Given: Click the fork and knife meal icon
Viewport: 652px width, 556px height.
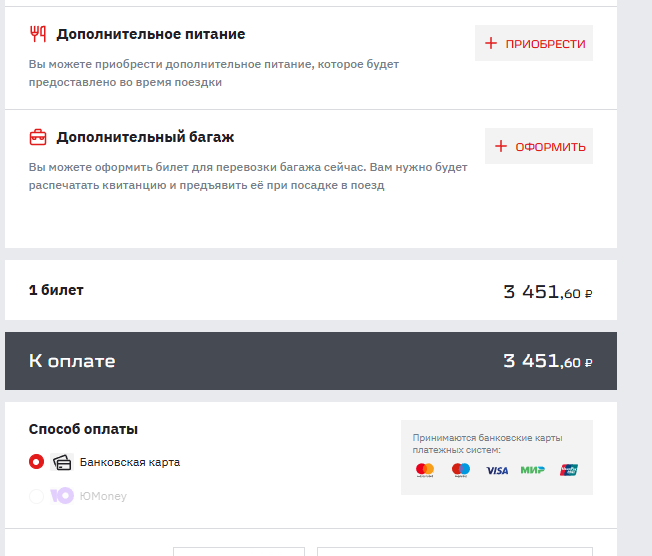Looking at the screenshot, I should [x=38, y=34].
